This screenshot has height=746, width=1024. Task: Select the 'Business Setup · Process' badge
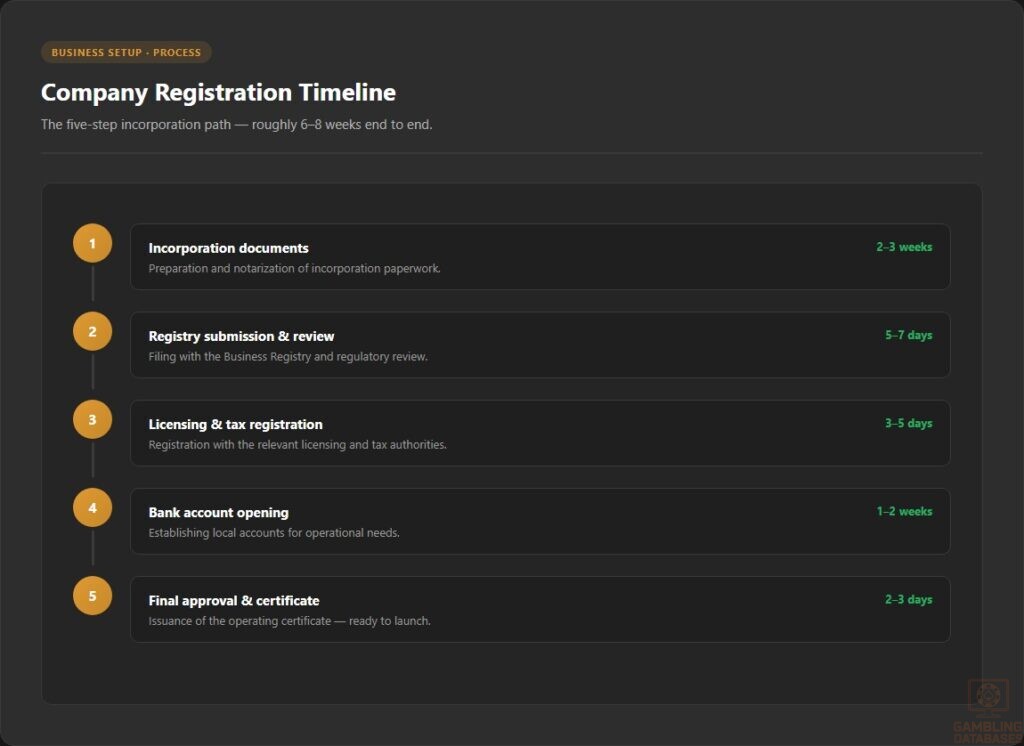pyautogui.click(x=126, y=52)
